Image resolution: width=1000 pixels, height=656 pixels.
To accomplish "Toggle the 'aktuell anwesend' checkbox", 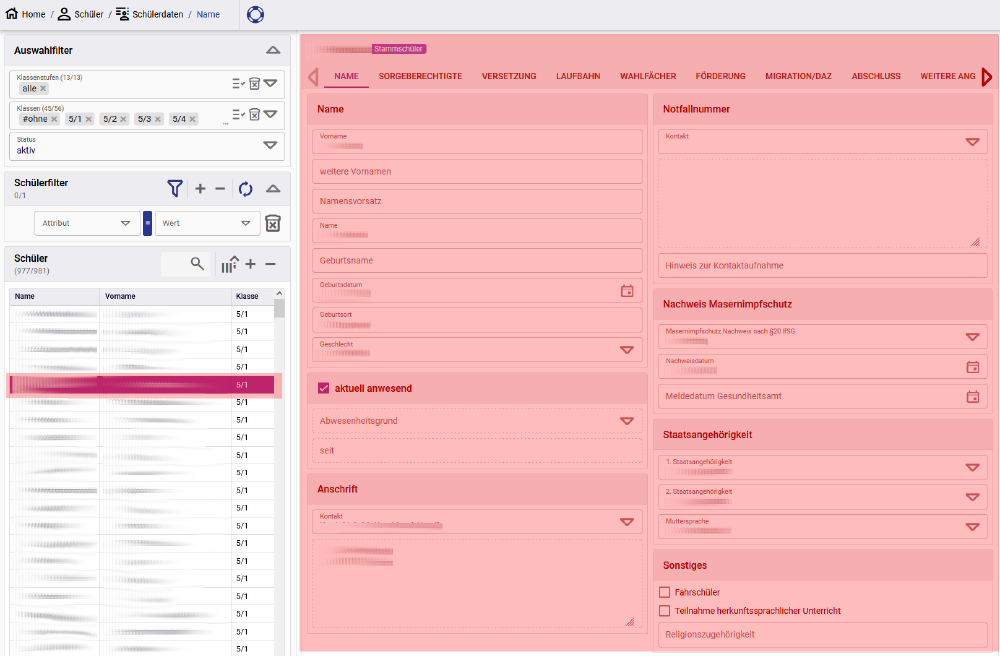I will 323,388.
